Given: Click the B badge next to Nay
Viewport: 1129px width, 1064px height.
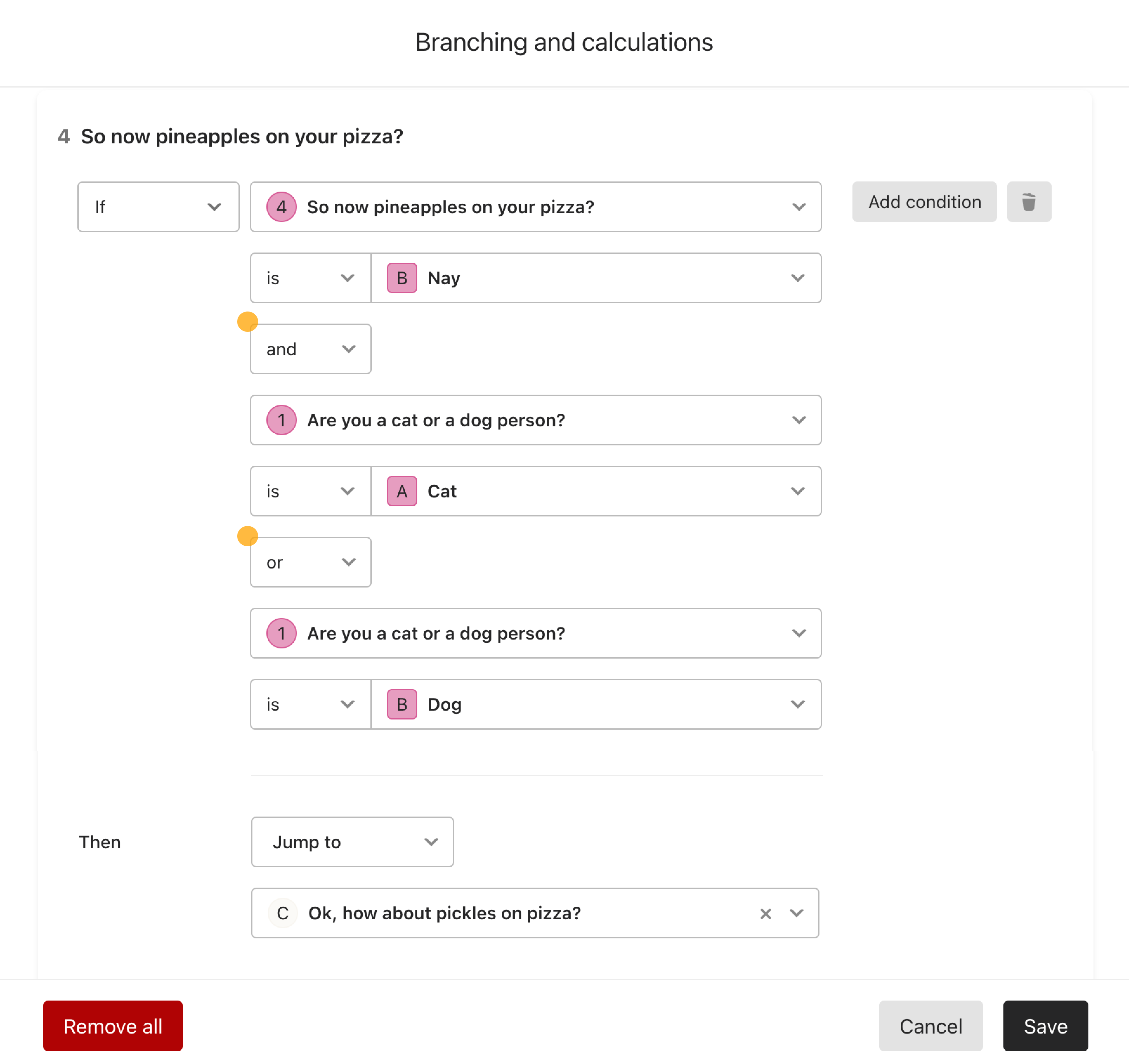Looking at the screenshot, I should [401, 278].
